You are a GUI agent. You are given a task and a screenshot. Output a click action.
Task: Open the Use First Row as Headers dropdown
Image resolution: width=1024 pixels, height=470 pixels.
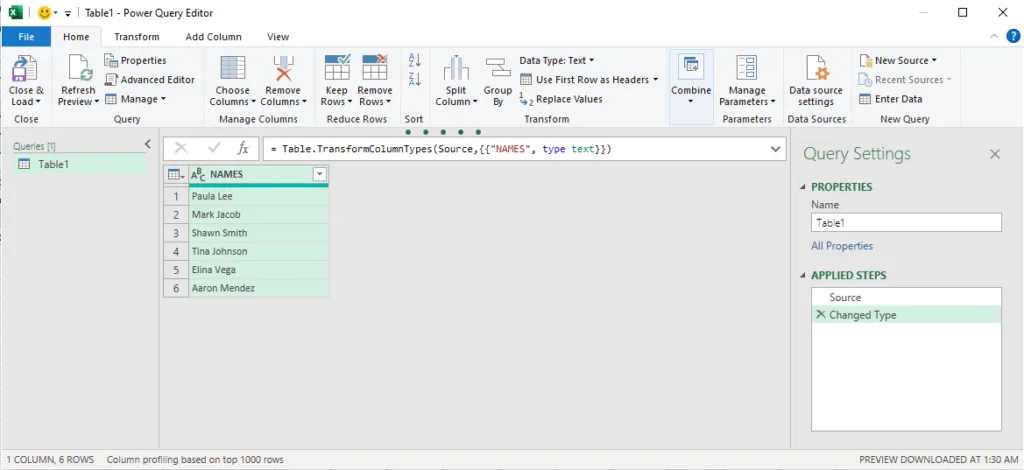coord(589,80)
